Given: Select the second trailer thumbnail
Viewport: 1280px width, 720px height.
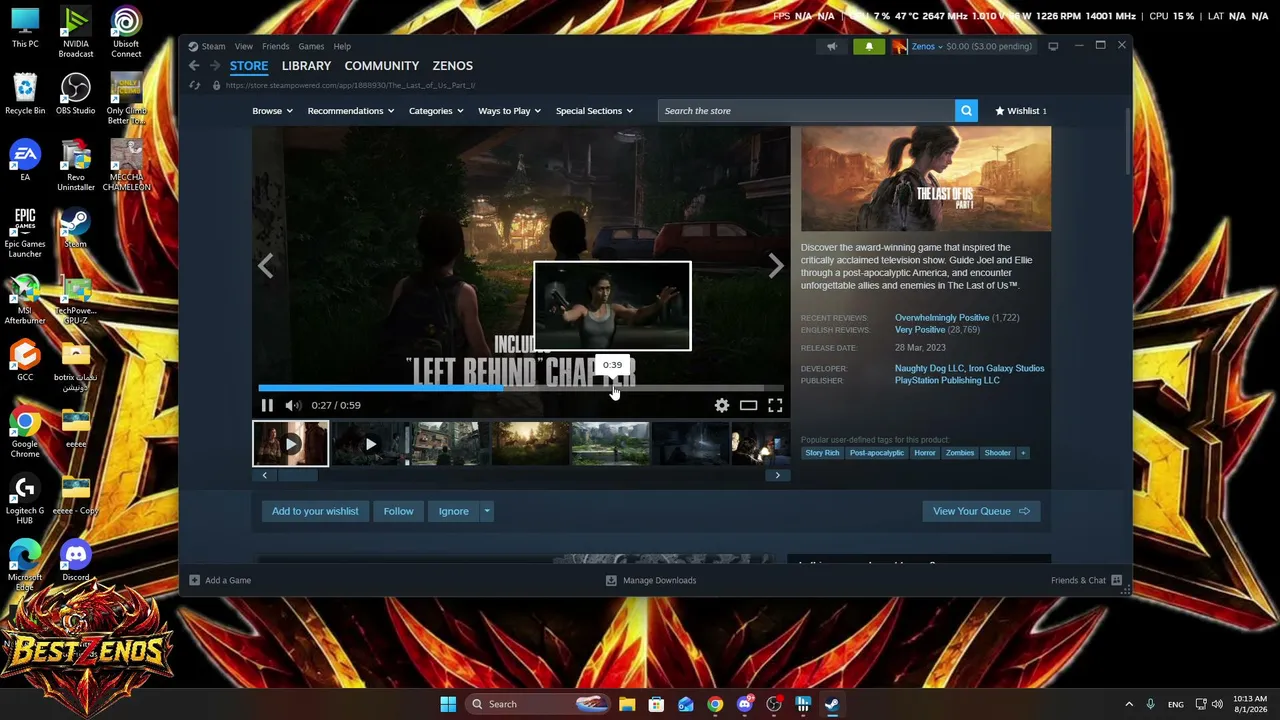Looking at the screenshot, I should coord(370,444).
